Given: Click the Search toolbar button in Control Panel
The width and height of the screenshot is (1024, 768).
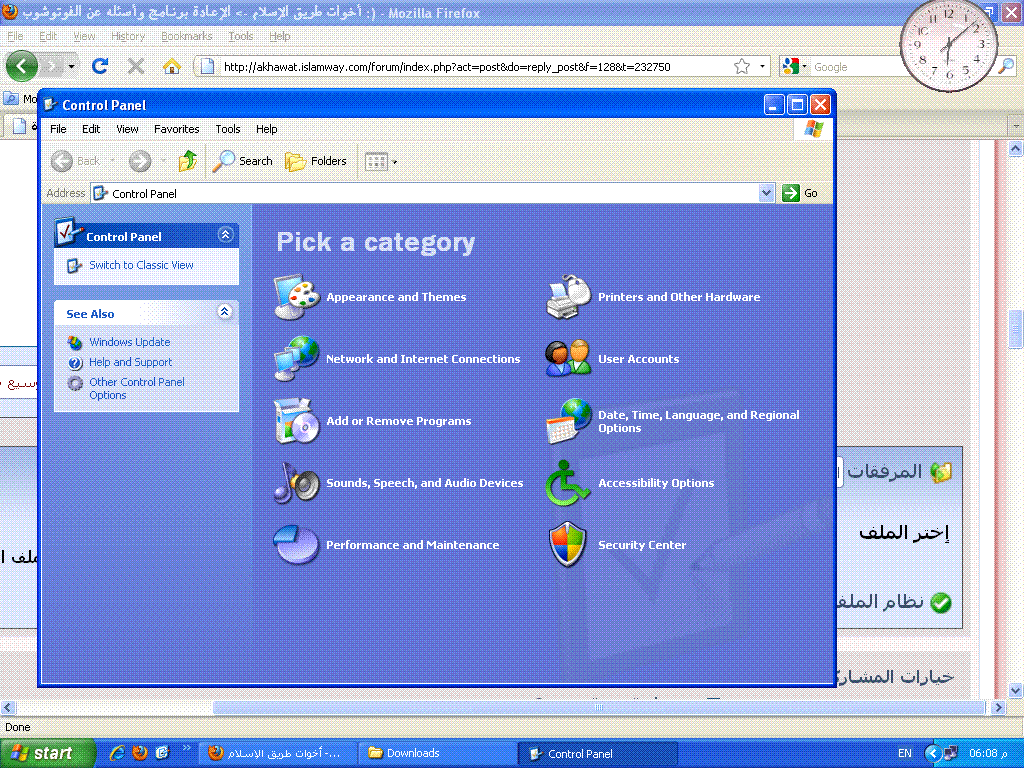Looking at the screenshot, I should (x=242, y=161).
